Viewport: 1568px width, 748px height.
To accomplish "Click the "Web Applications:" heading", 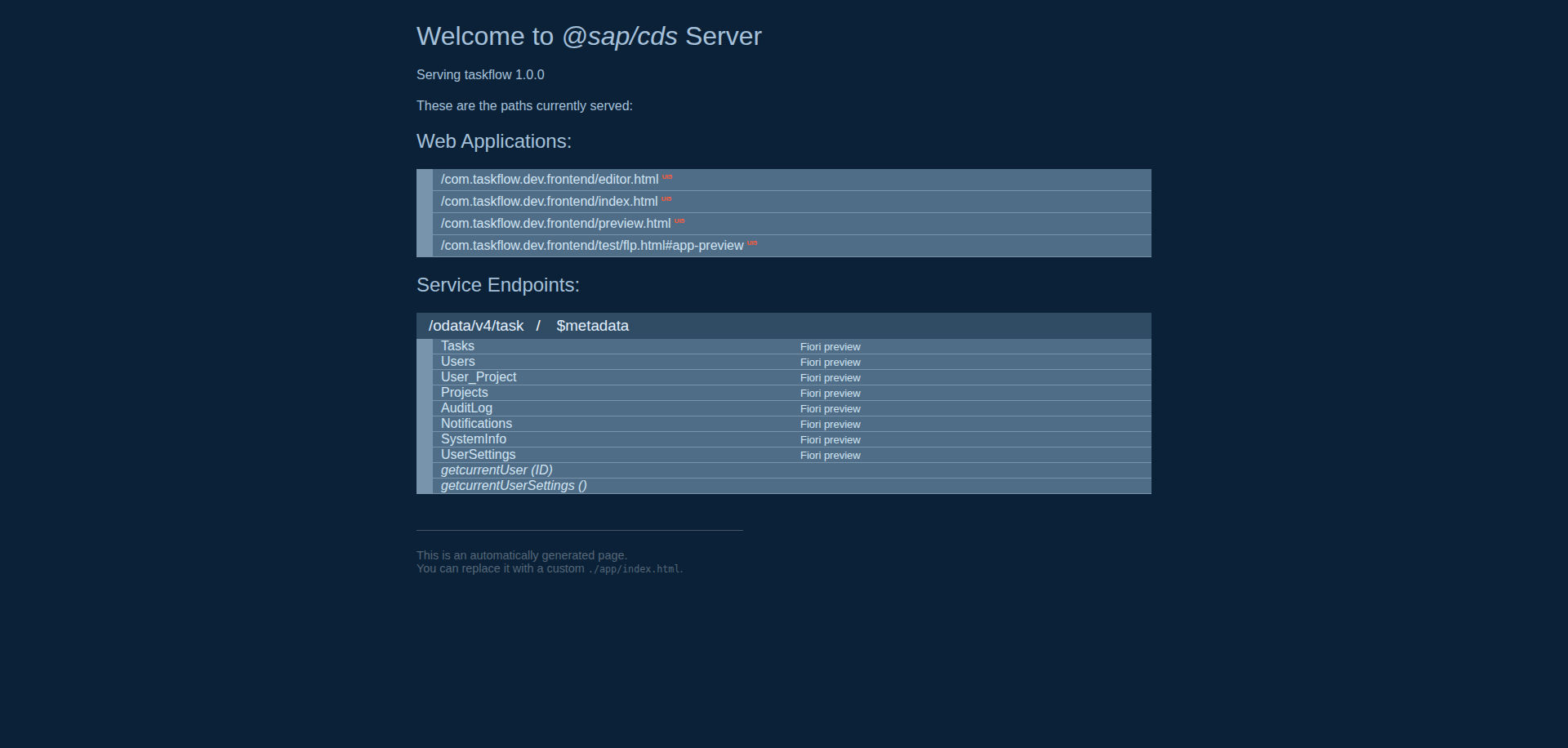I will [x=494, y=141].
